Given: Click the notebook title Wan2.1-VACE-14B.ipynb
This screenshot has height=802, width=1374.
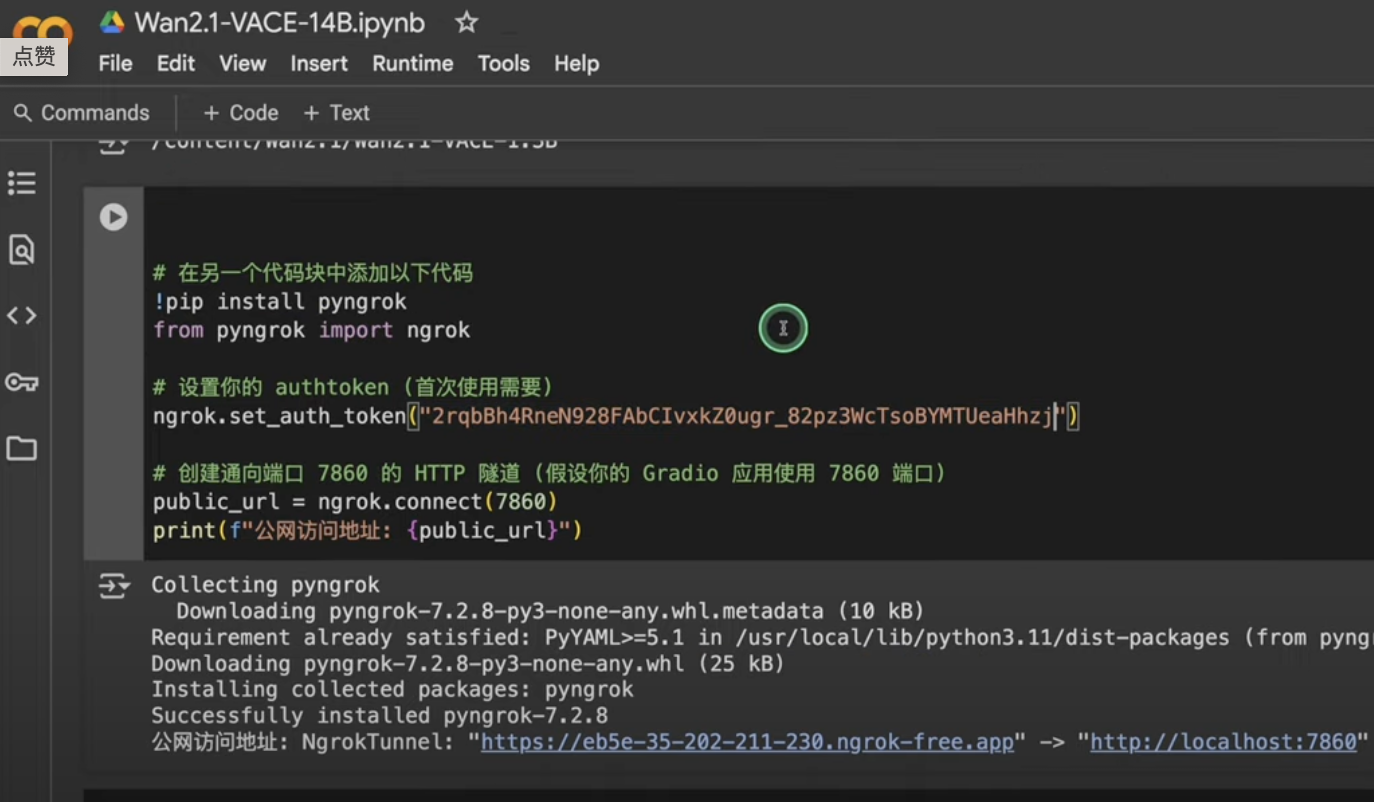Looking at the screenshot, I should click(x=280, y=22).
